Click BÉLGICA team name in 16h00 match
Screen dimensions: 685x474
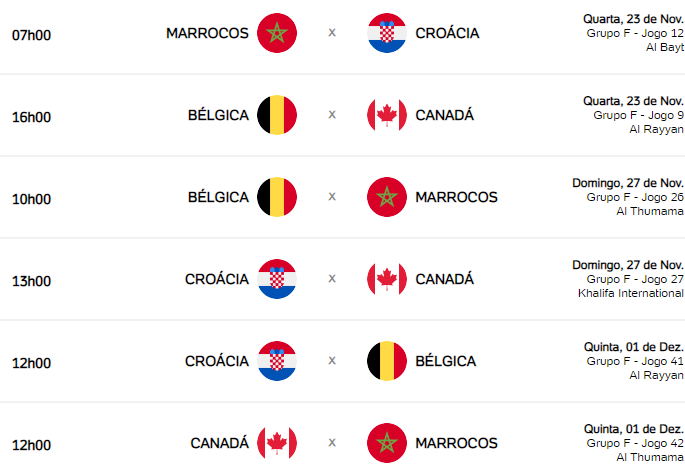click(218, 115)
